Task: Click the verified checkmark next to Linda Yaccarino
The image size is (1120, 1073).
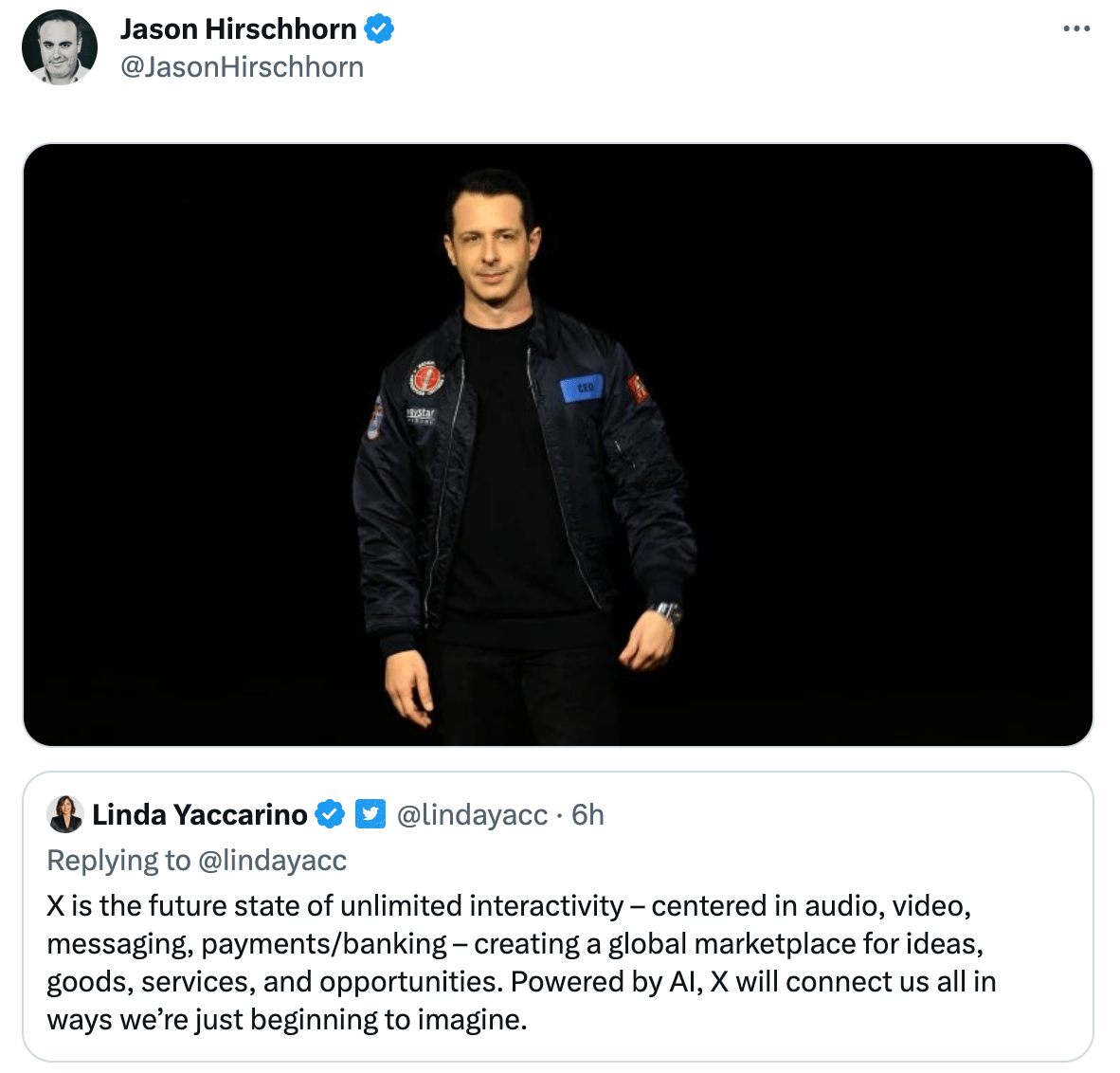Action: tap(330, 814)
